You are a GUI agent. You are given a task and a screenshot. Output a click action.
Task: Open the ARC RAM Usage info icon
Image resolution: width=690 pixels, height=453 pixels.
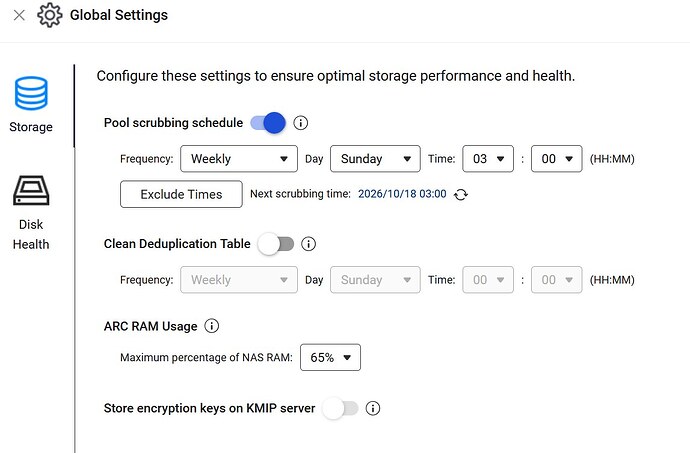click(x=212, y=326)
